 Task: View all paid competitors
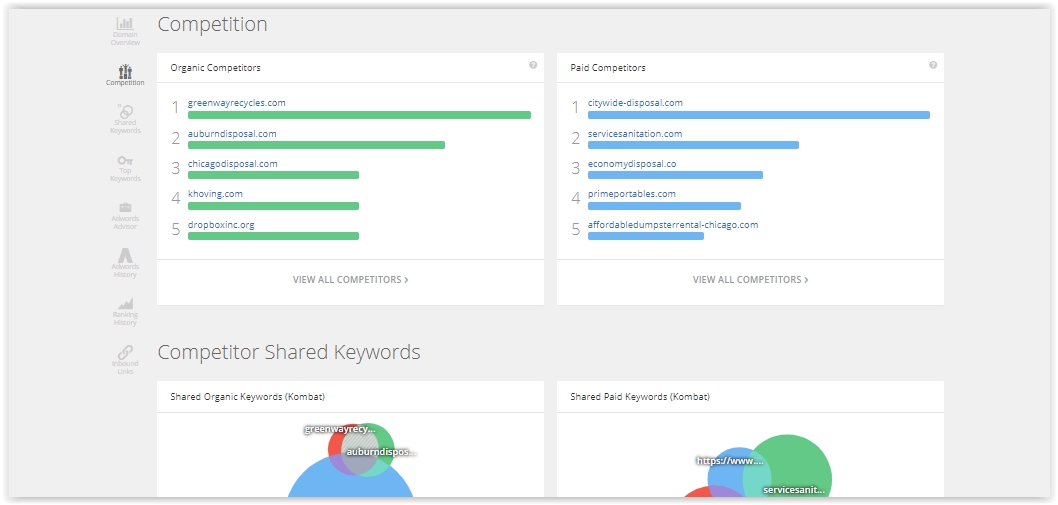(750, 280)
